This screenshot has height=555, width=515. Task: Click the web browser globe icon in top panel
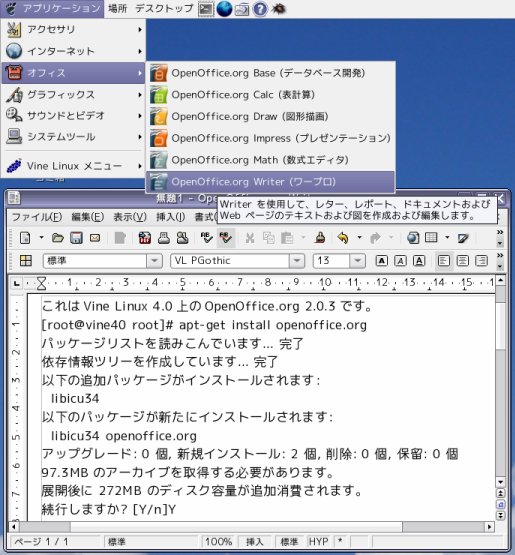(224, 9)
